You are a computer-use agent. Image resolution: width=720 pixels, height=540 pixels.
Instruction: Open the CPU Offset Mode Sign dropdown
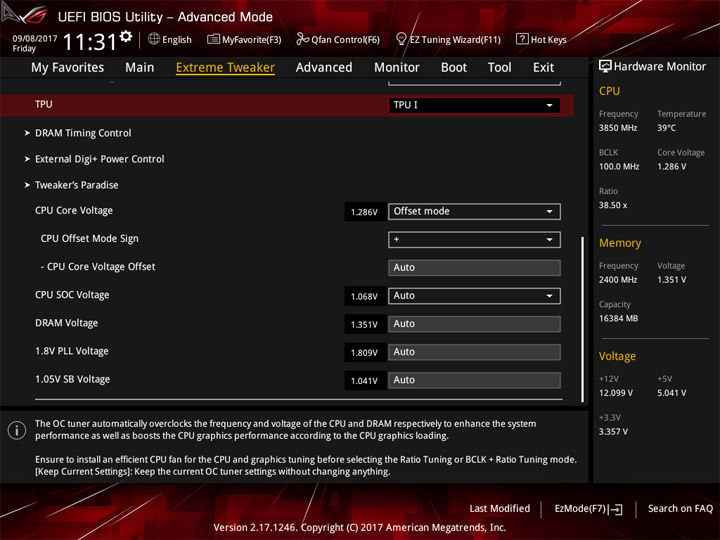[474, 240]
